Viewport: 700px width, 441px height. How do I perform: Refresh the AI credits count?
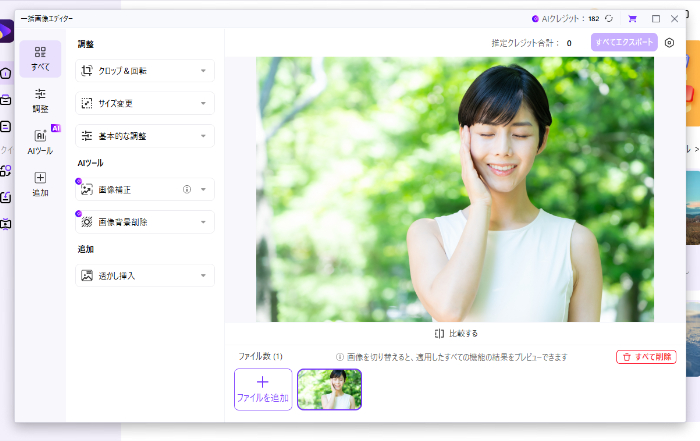(609, 19)
